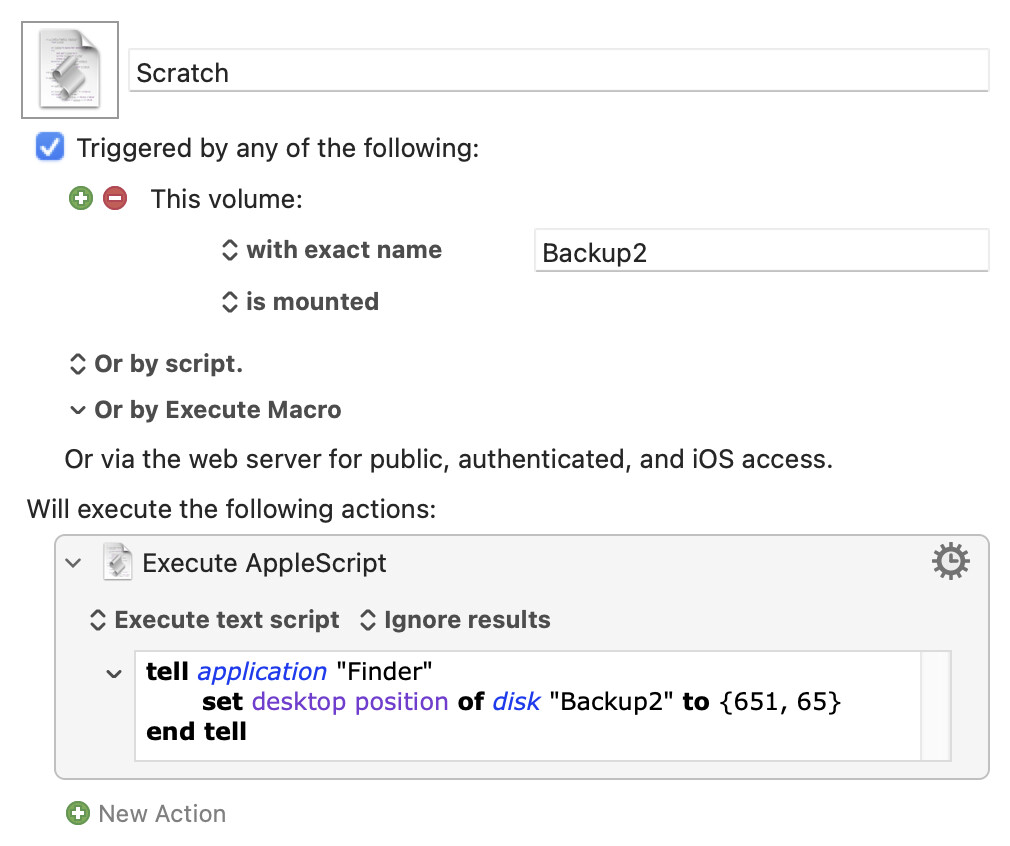Toggle the Triggered by any checkbox
The width and height of the screenshot is (1010, 846).
pyautogui.click(x=49, y=148)
